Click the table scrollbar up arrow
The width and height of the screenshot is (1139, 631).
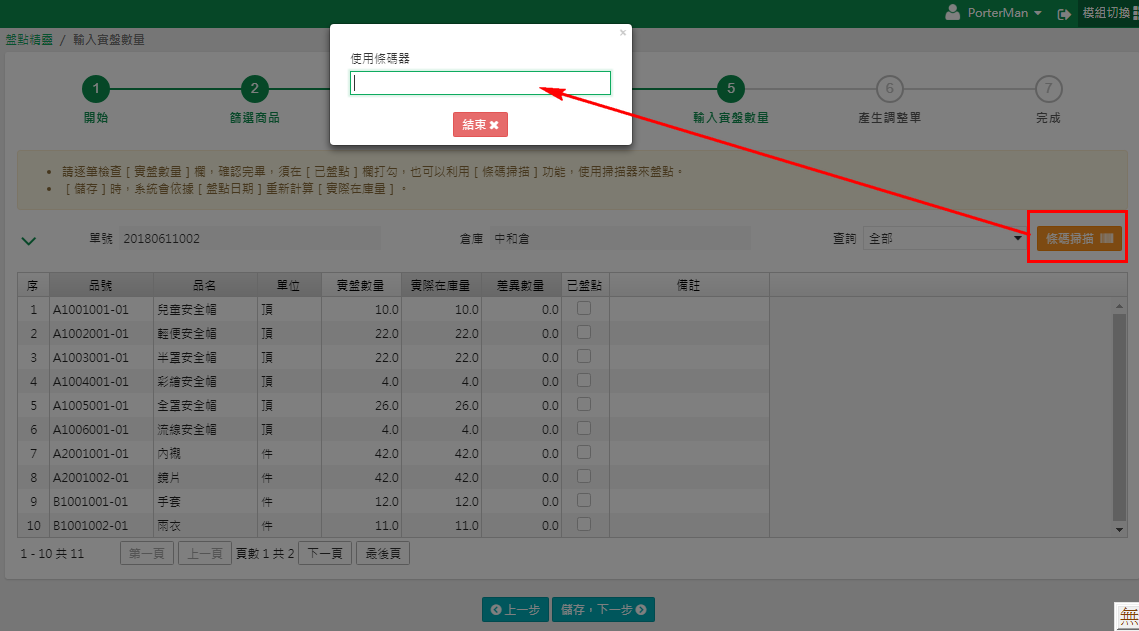(x=1119, y=306)
